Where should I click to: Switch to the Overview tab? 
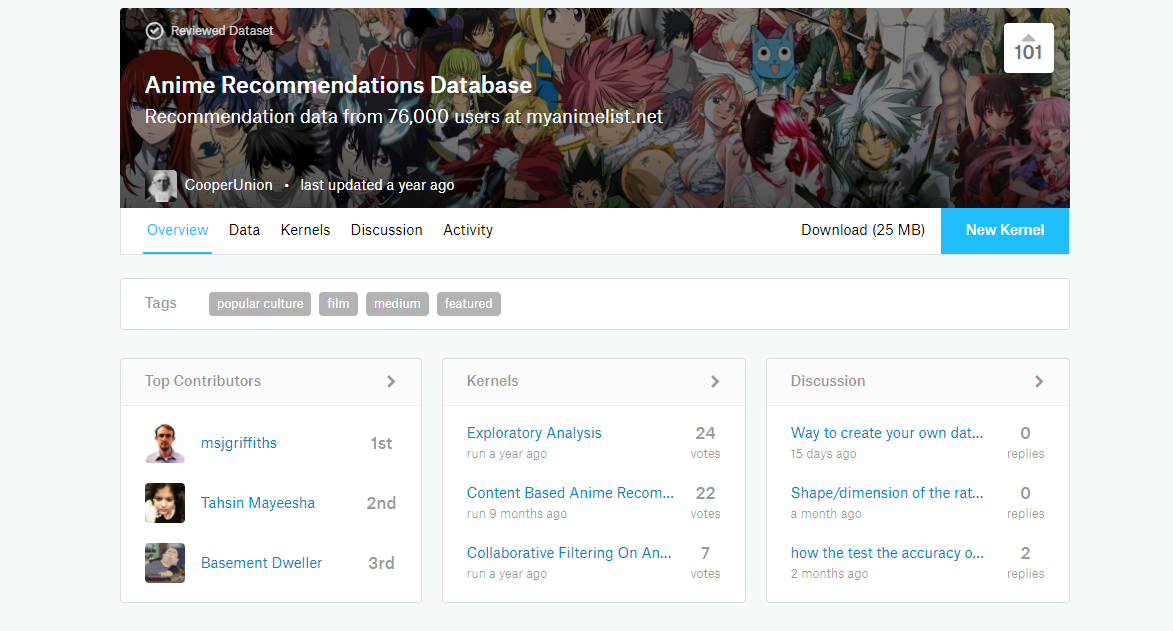(177, 230)
